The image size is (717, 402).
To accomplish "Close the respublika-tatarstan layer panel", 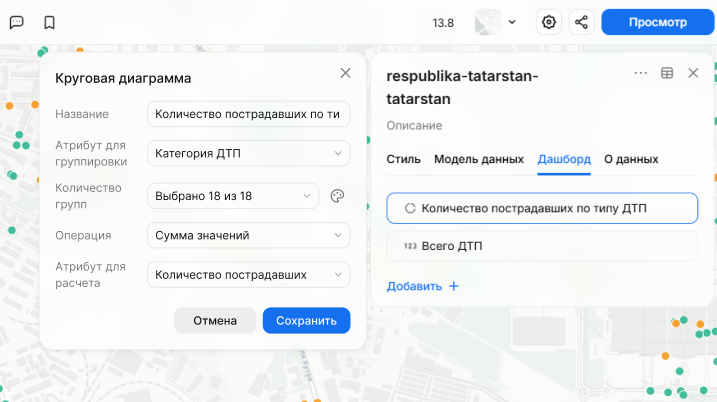I will pos(693,73).
